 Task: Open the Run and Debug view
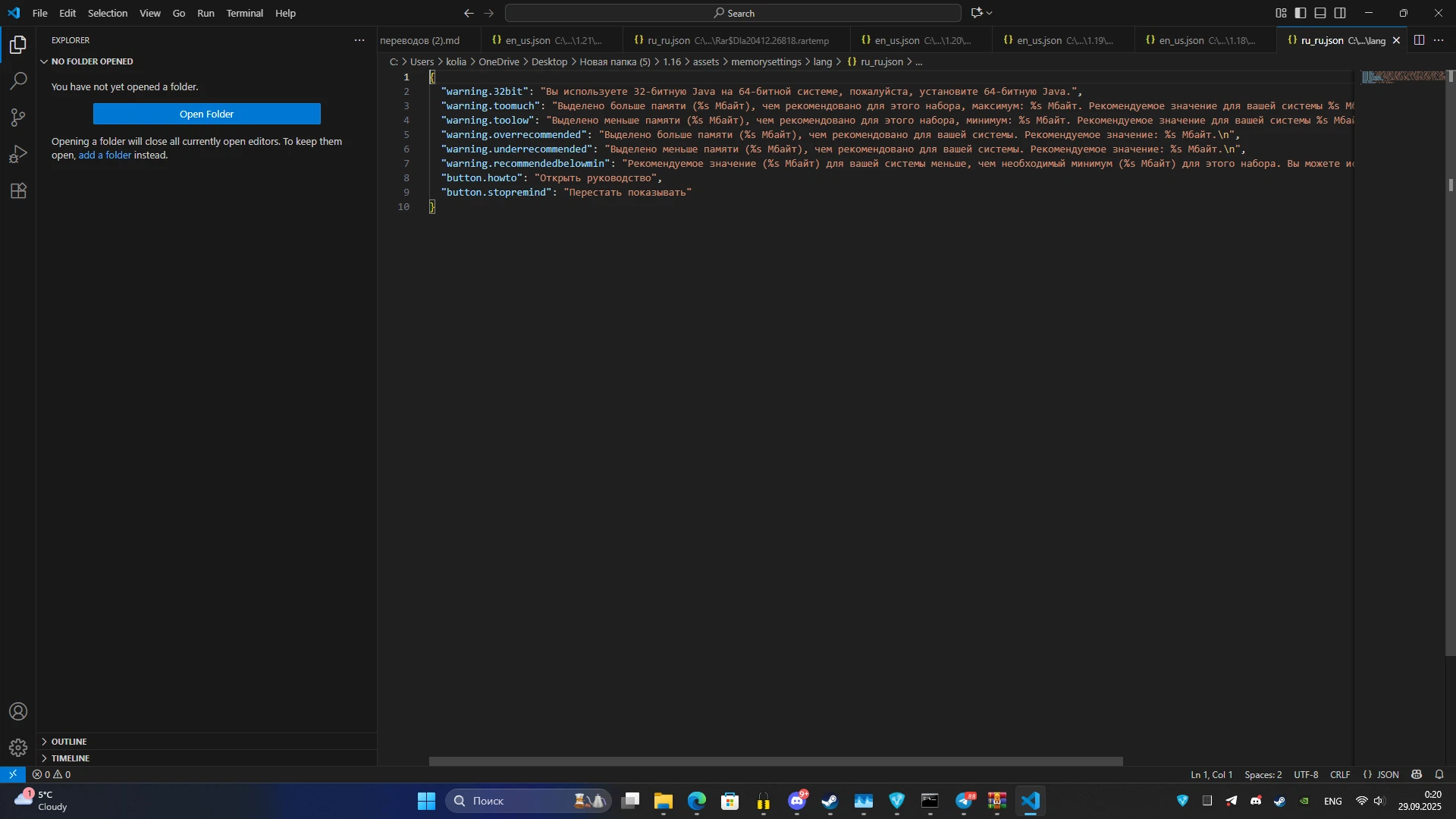coord(18,154)
